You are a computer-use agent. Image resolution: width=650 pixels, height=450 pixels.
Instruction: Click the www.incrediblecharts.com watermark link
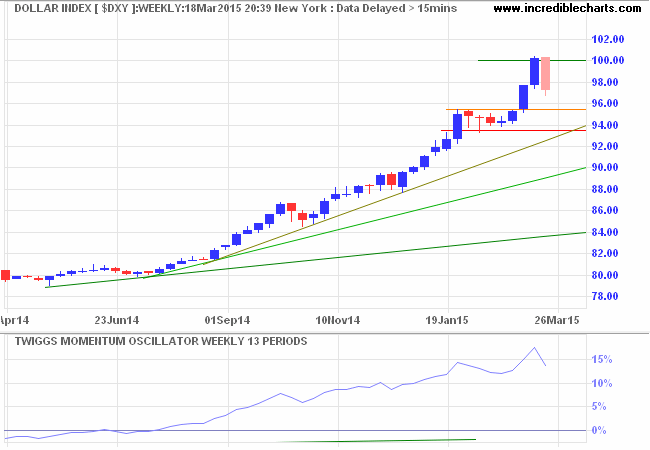[567, 8]
